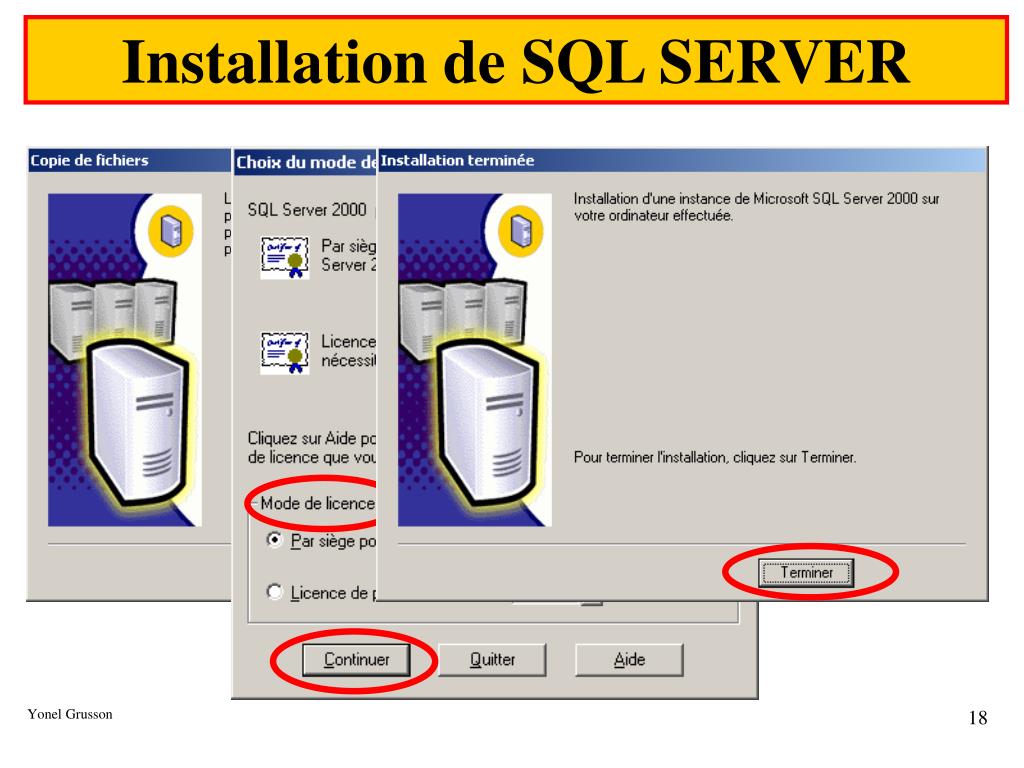Click the 'Installation d'une instance' message text
Viewport: 1024px width, 768px height.
point(756,207)
